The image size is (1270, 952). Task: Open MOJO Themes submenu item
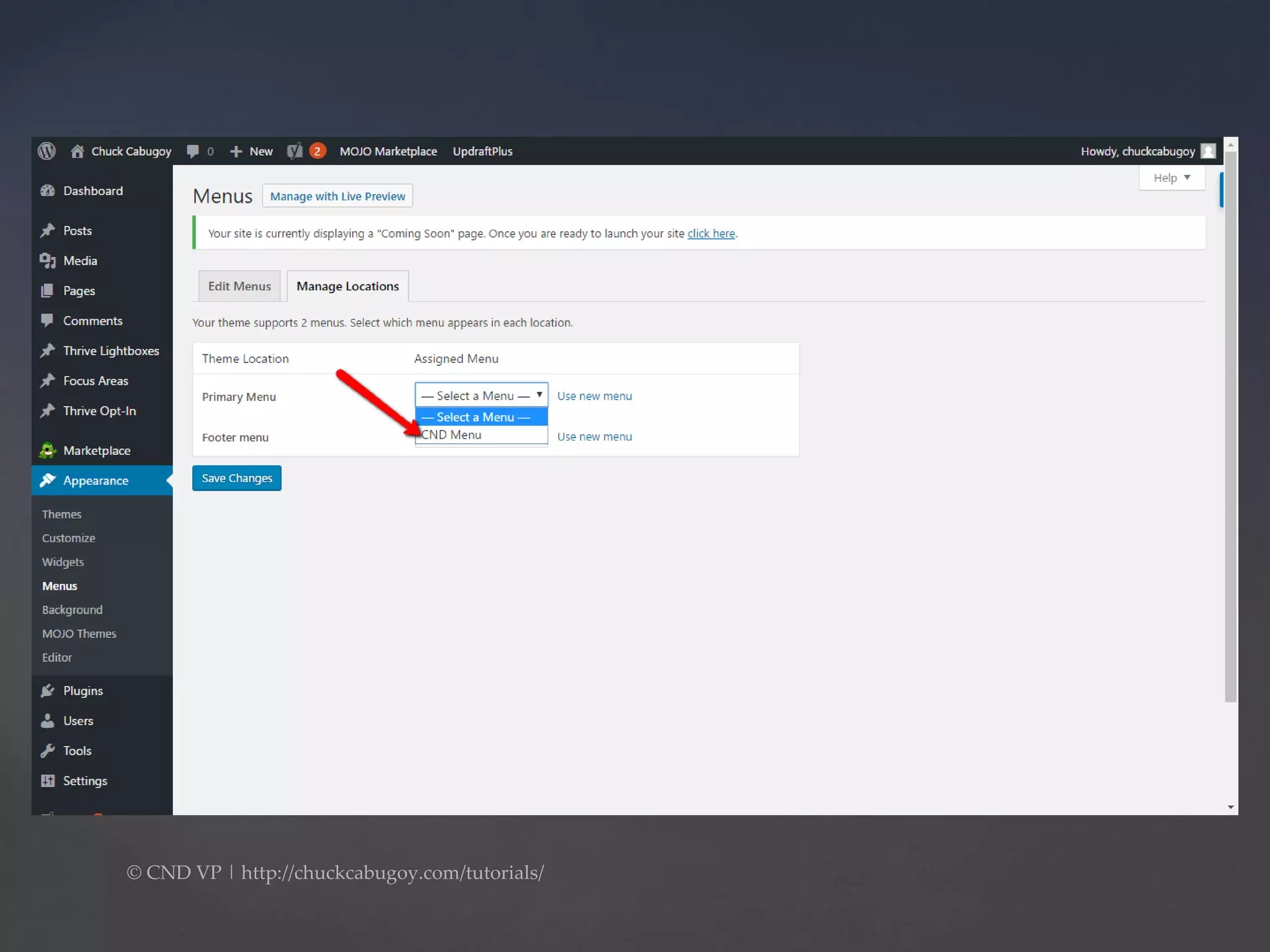tap(79, 633)
